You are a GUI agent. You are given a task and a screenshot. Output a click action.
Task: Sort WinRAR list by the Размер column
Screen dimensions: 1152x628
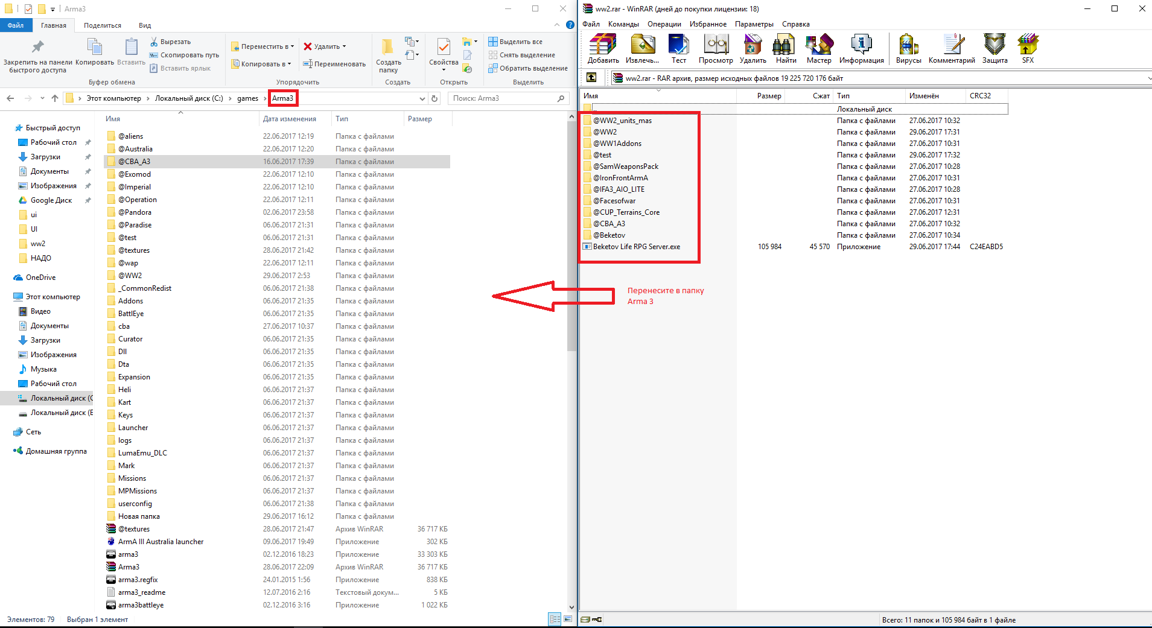(x=760, y=96)
